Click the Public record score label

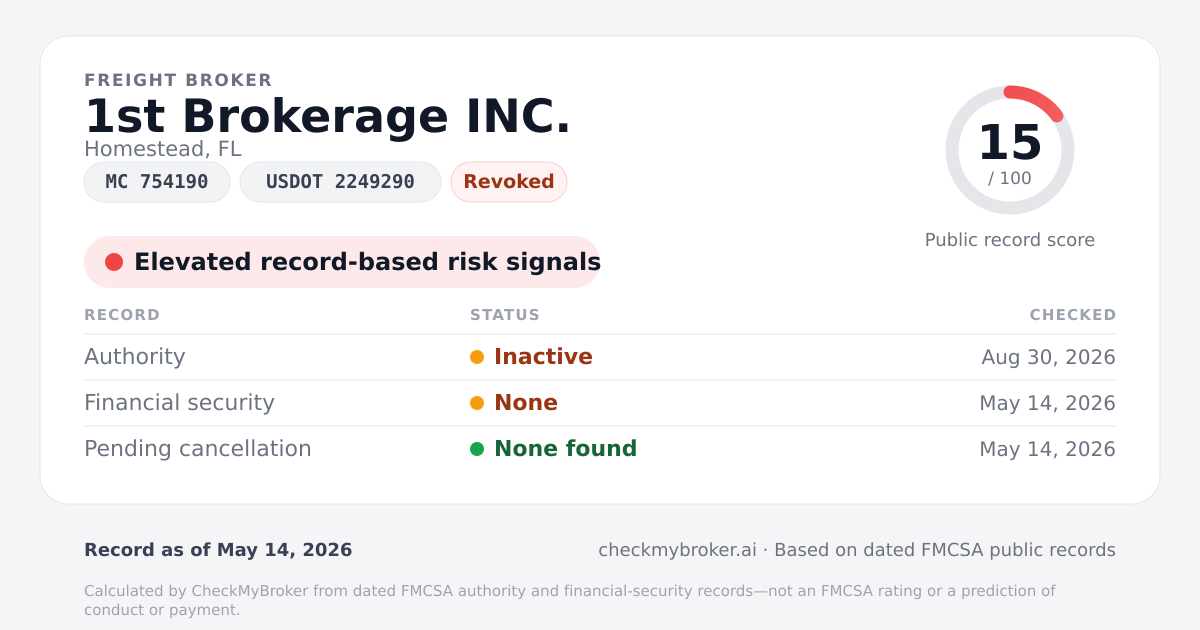coord(1010,240)
